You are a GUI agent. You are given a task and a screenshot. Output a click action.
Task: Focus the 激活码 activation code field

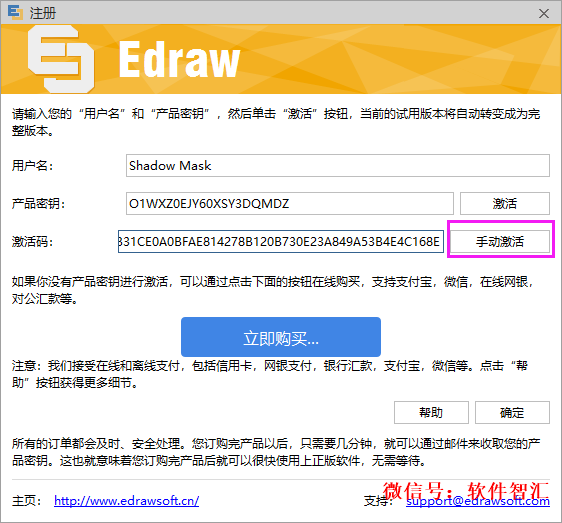[x=281, y=241]
